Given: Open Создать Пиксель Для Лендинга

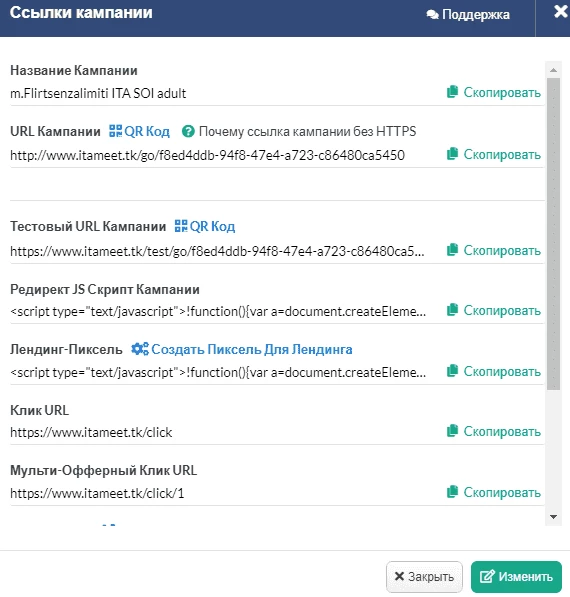Looking at the screenshot, I should [242, 349].
